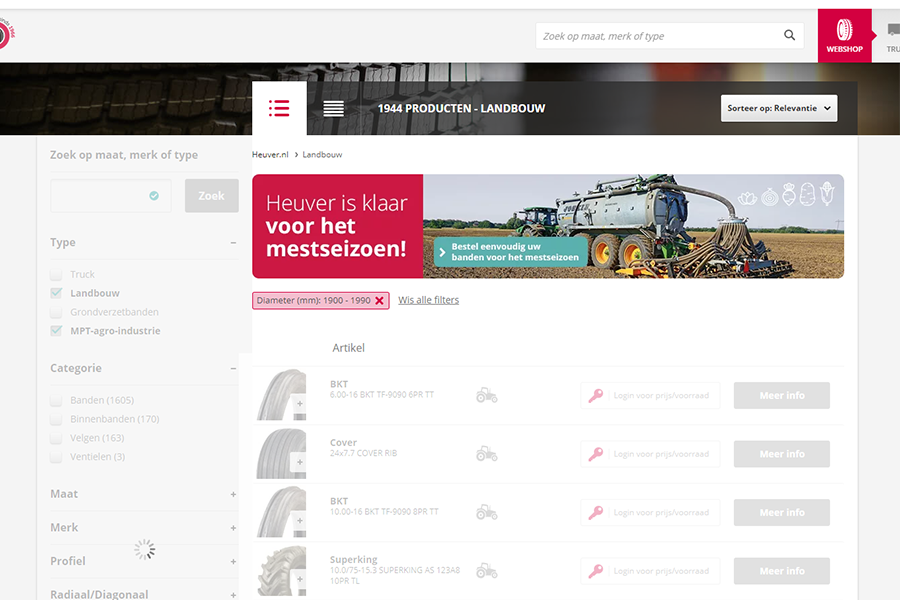Click plus icon on BKT 6.00-16 thumbnail

[x=300, y=404]
